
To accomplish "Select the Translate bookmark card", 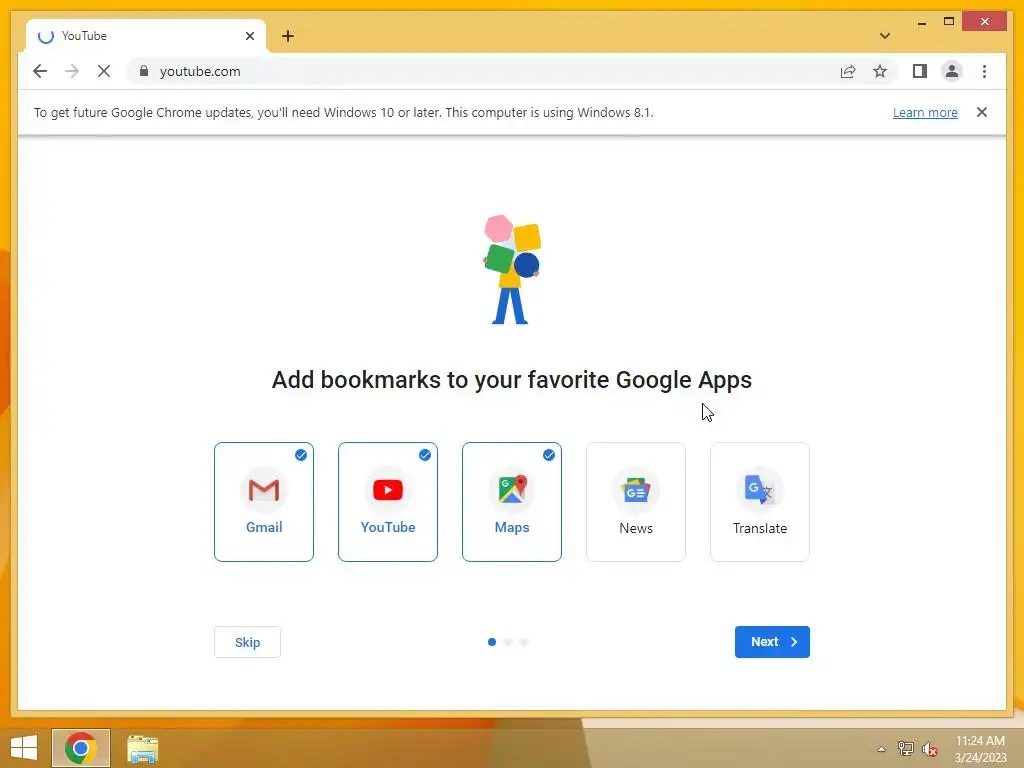I will point(760,502).
